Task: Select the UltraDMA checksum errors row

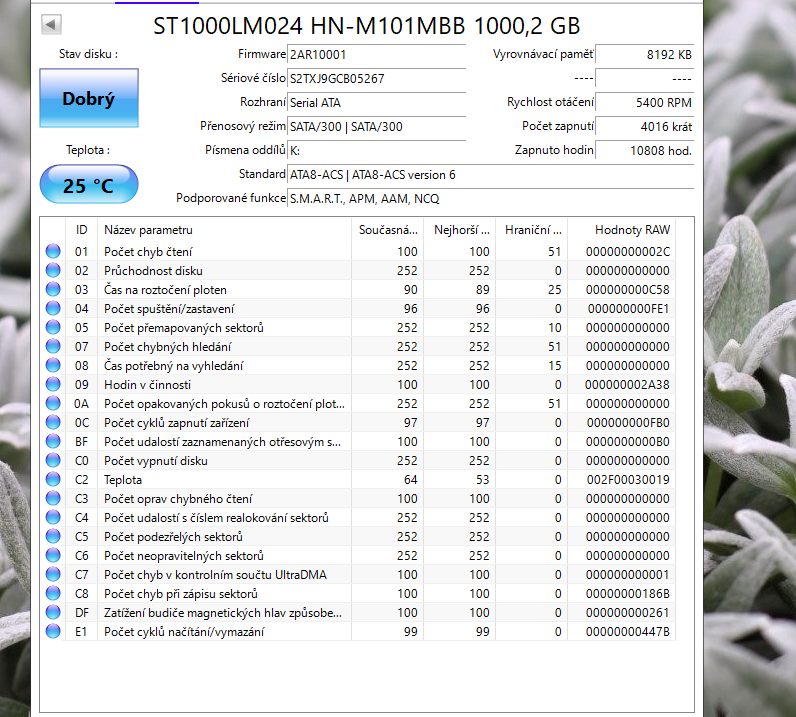Action: (x=358, y=574)
